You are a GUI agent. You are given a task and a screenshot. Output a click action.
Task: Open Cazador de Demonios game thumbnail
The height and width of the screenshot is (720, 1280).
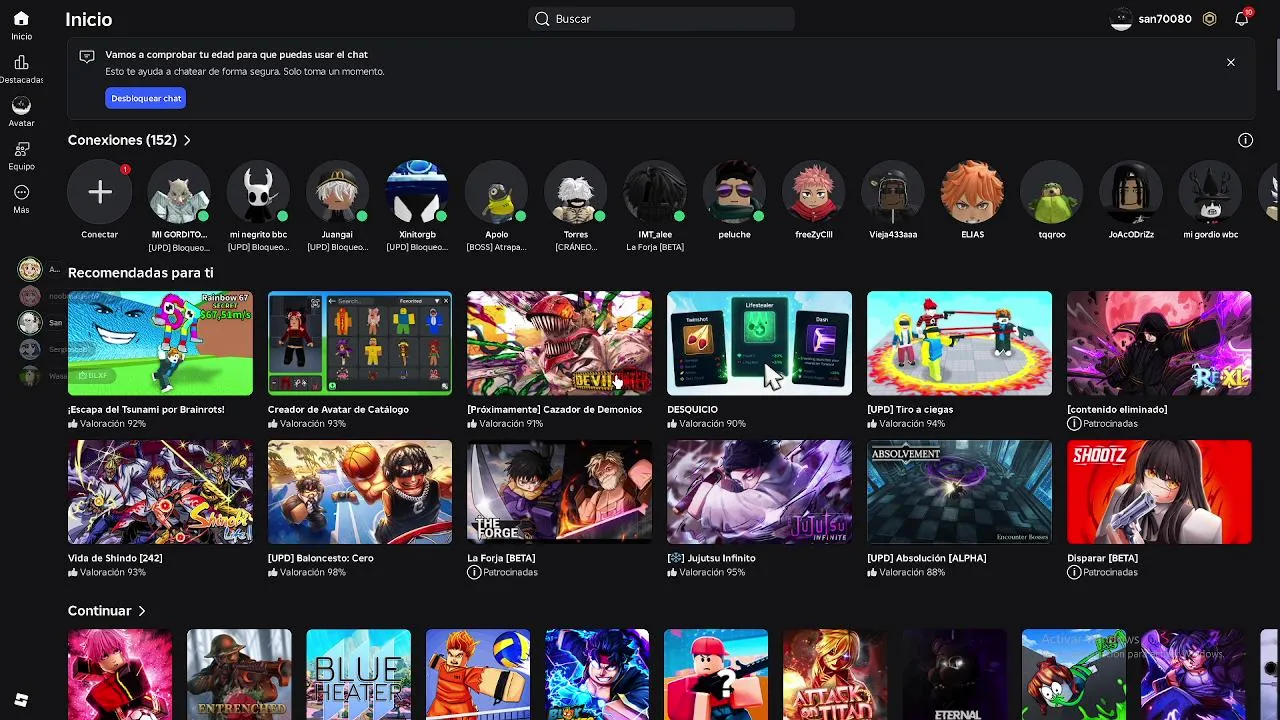click(x=559, y=343)
